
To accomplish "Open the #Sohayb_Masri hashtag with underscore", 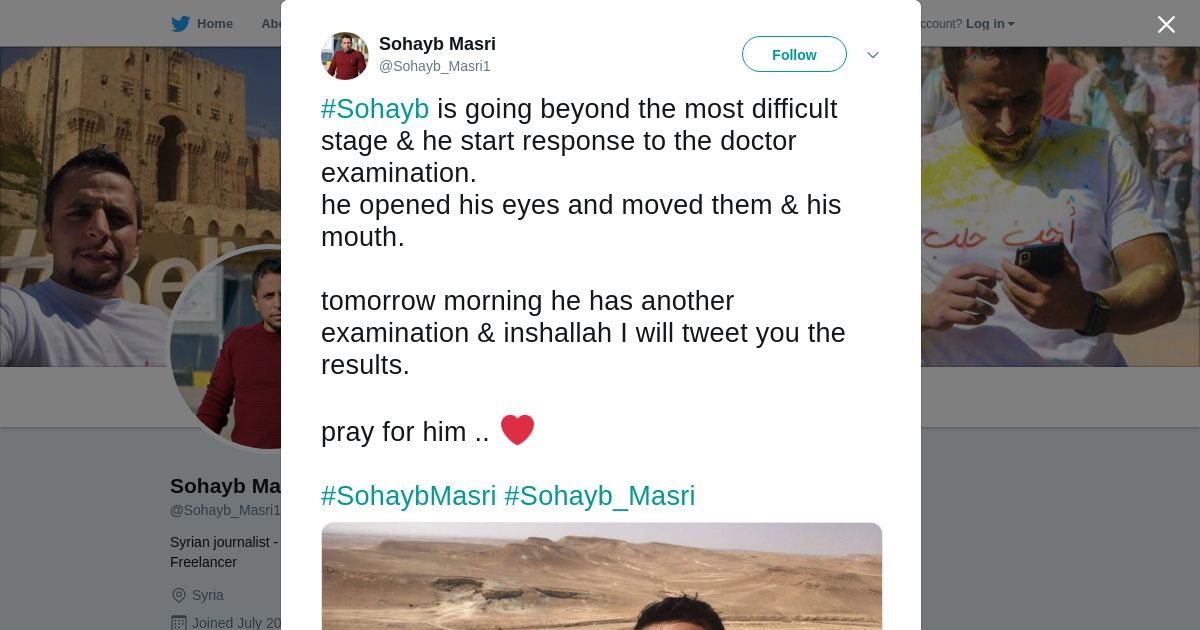I will pos(599,496).
